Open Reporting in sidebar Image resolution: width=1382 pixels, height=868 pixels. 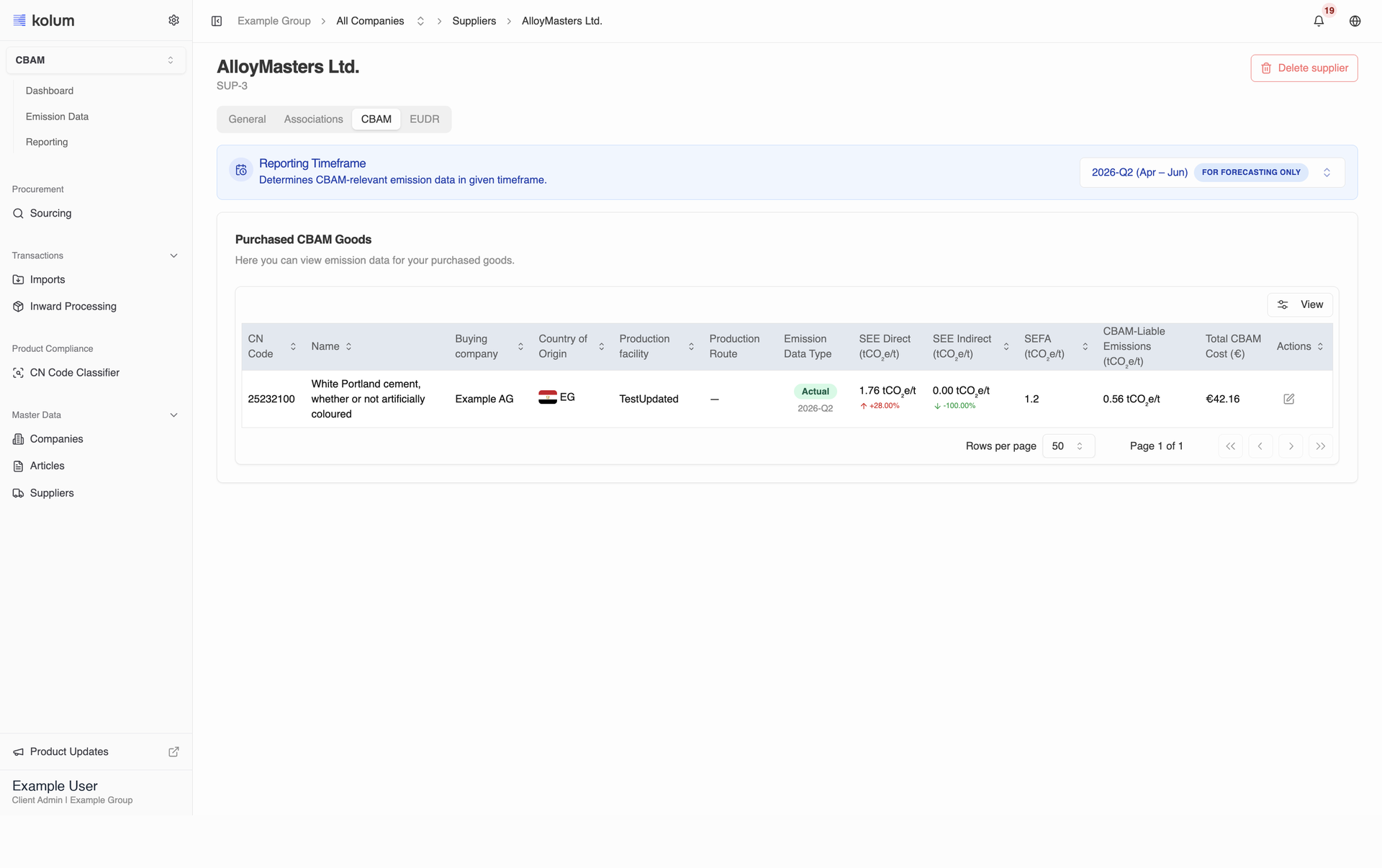[47, 142]
